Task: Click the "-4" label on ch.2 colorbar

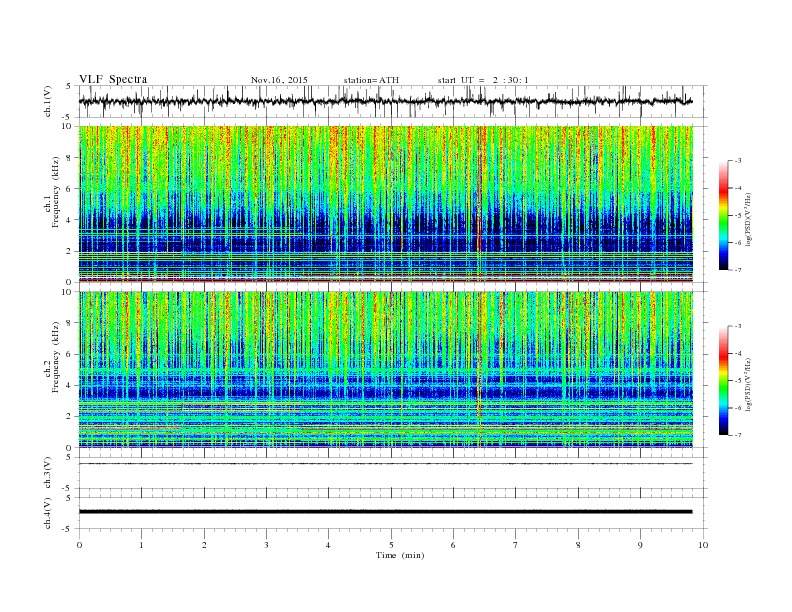Action: pos(738,353)
